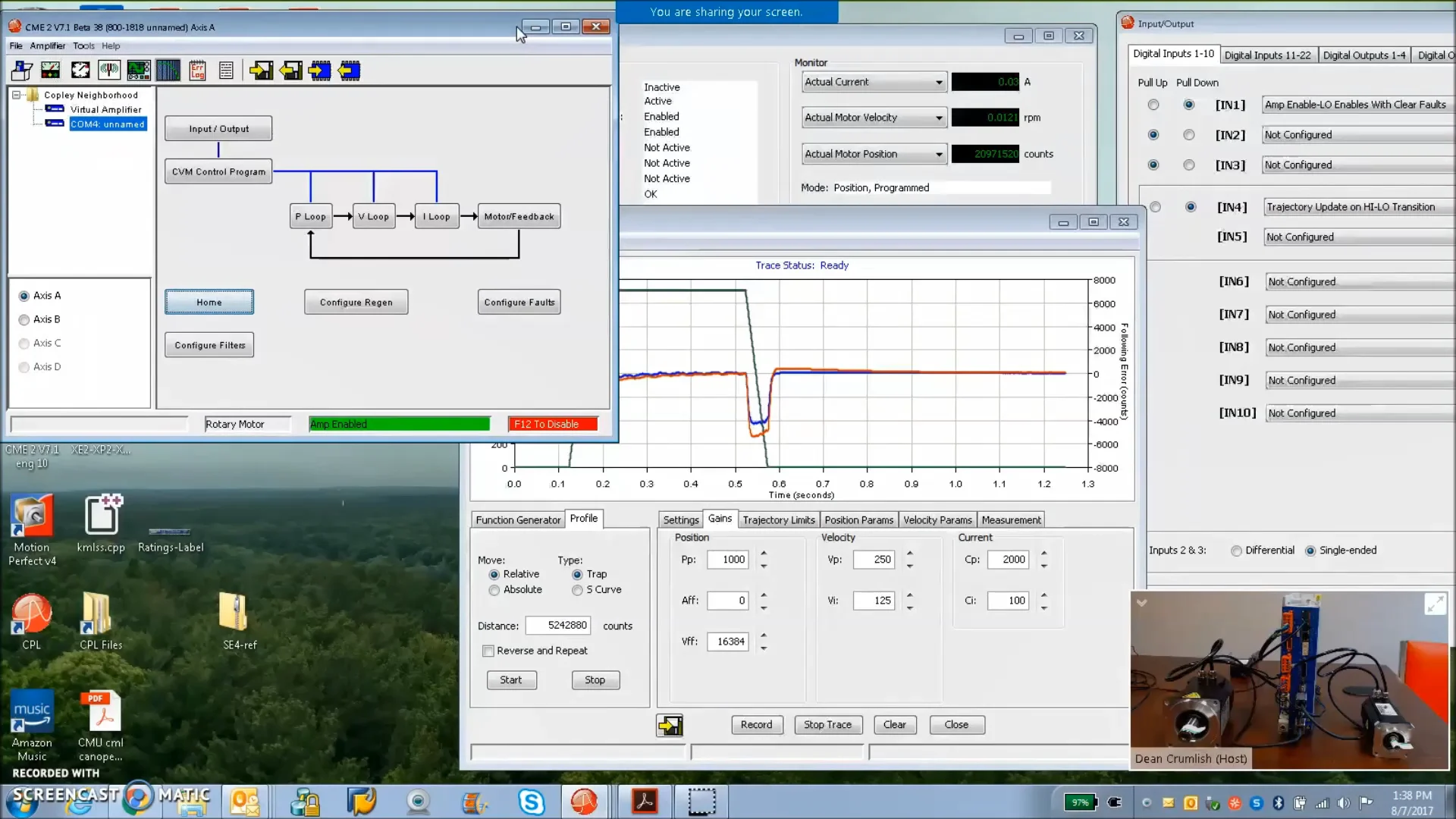Open the Amplifier menu
Screen dimensions: 1456x819
48,45
